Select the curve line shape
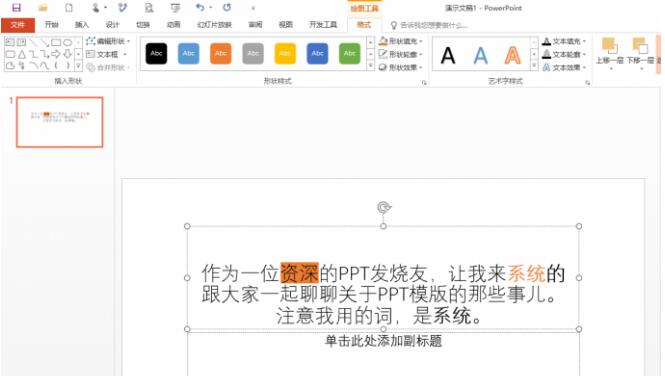Screen dimensions: 665x376 (x=45, y=65)
